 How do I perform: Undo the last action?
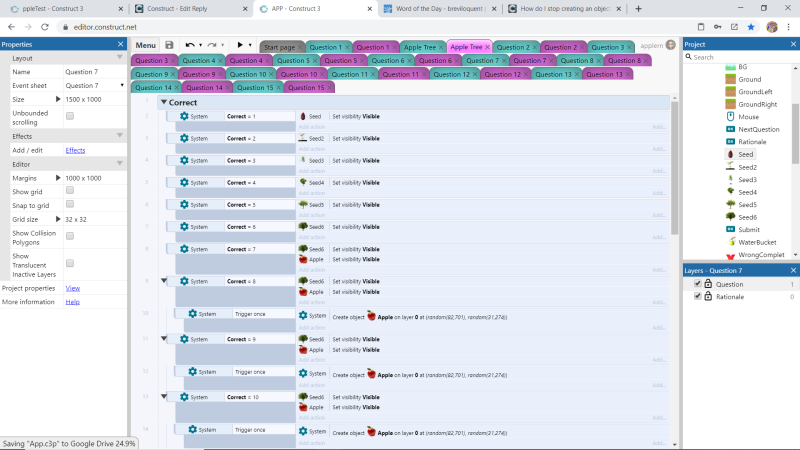click(x=190, y=45)
